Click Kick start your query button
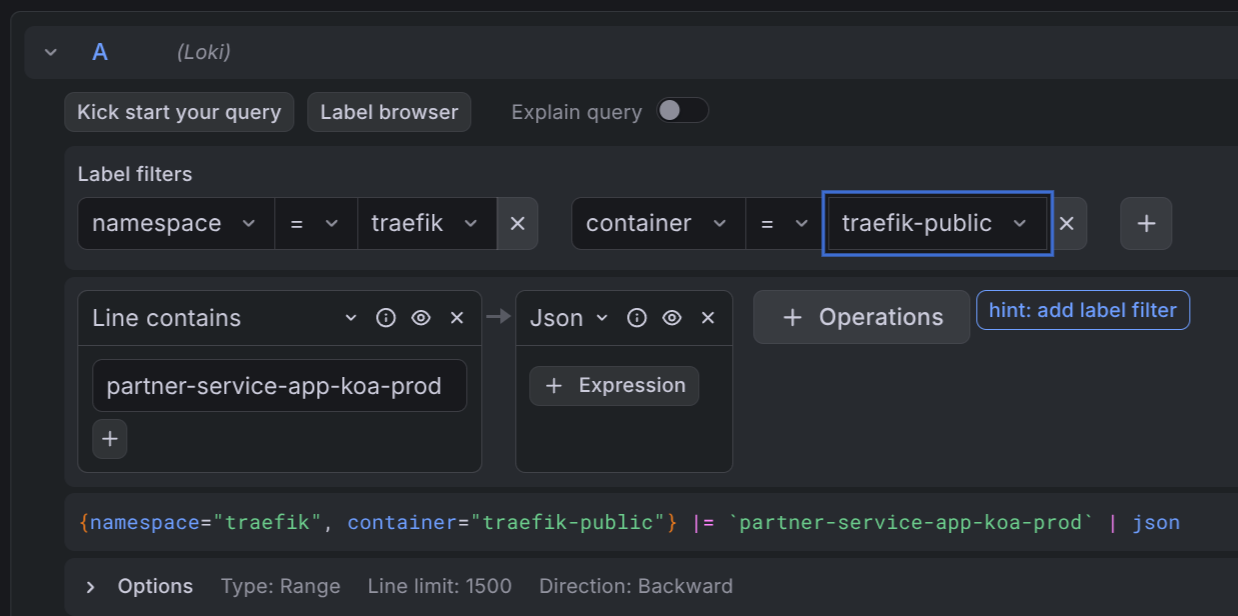Viewport: 1238px width, 616px height. click(179, 112)
